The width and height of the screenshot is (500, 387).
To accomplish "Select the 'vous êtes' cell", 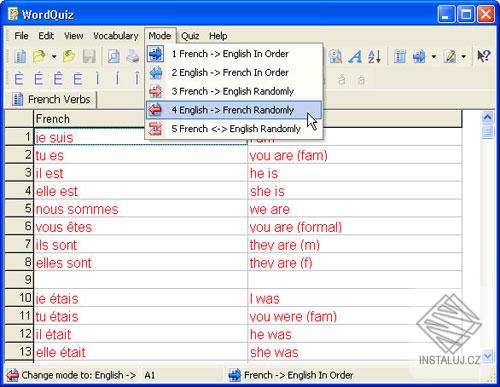I will pos(141,227).
